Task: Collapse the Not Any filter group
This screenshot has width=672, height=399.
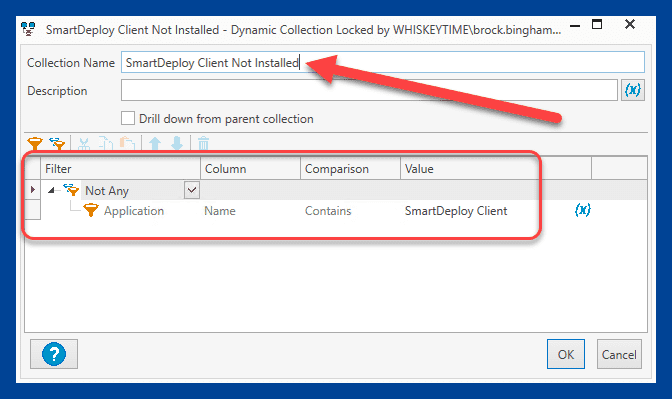Action: (51, 190)
